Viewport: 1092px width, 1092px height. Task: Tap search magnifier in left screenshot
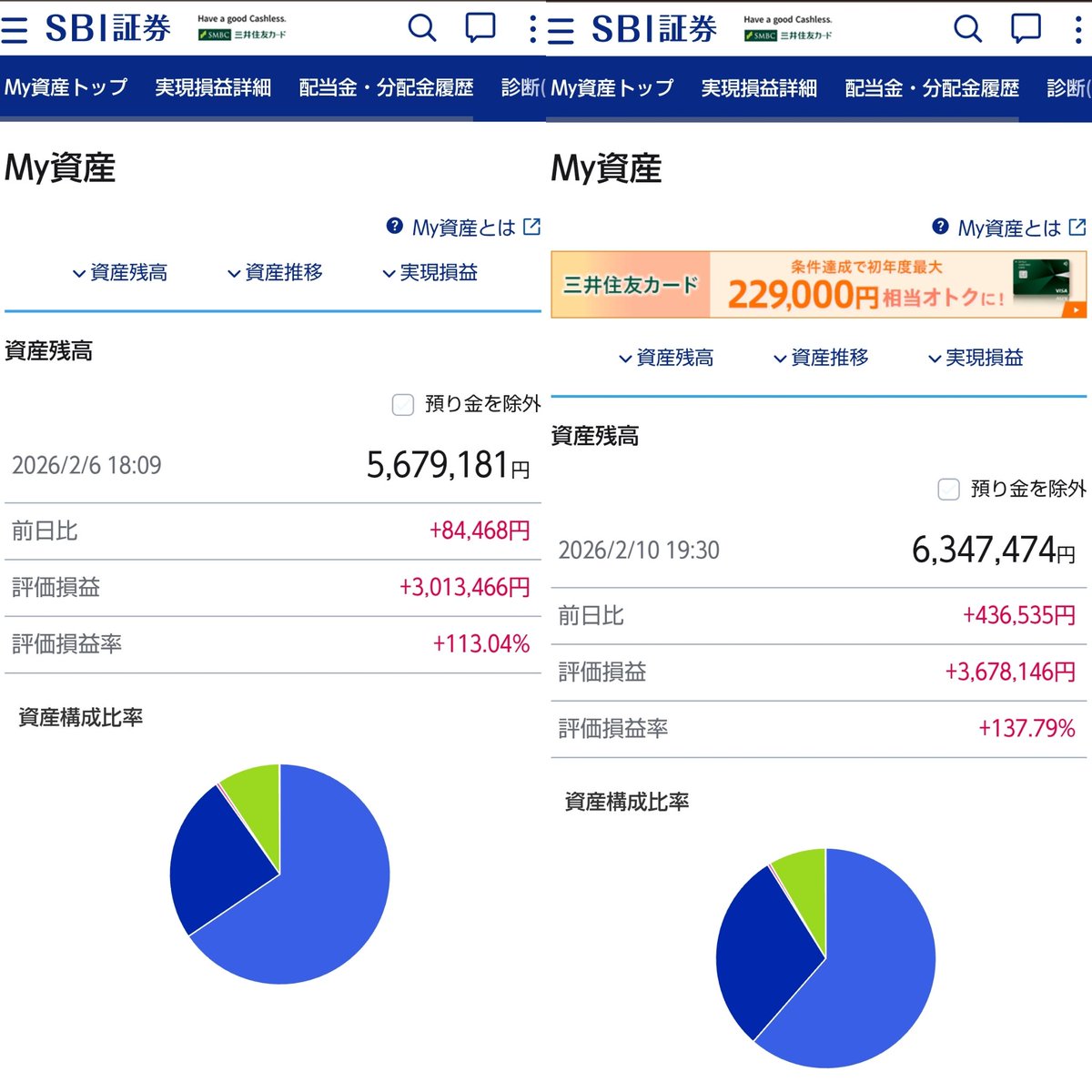point(421,28)
